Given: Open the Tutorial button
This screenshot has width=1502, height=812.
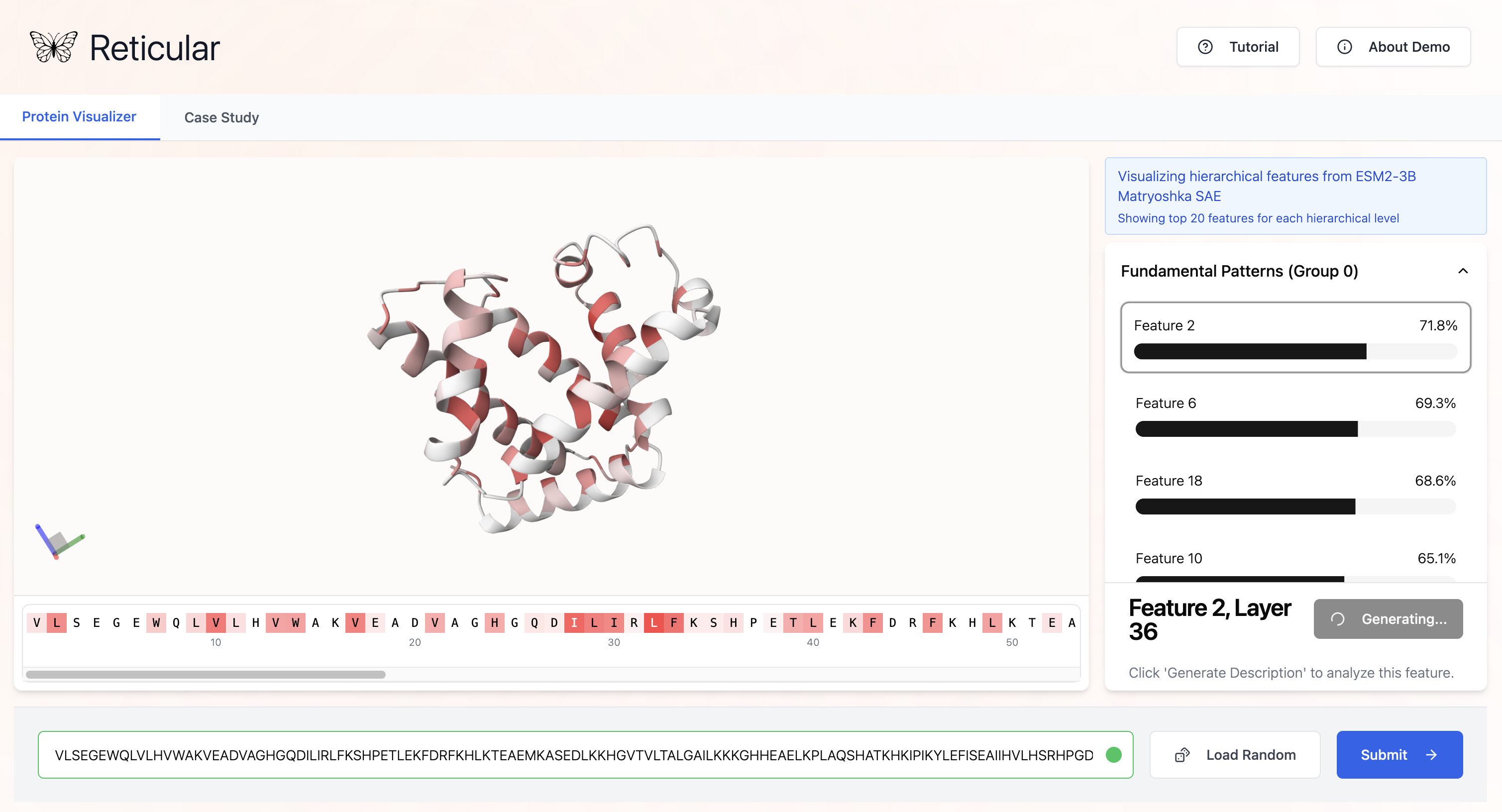Looking at the screenshot, I should click(1238, 47).
